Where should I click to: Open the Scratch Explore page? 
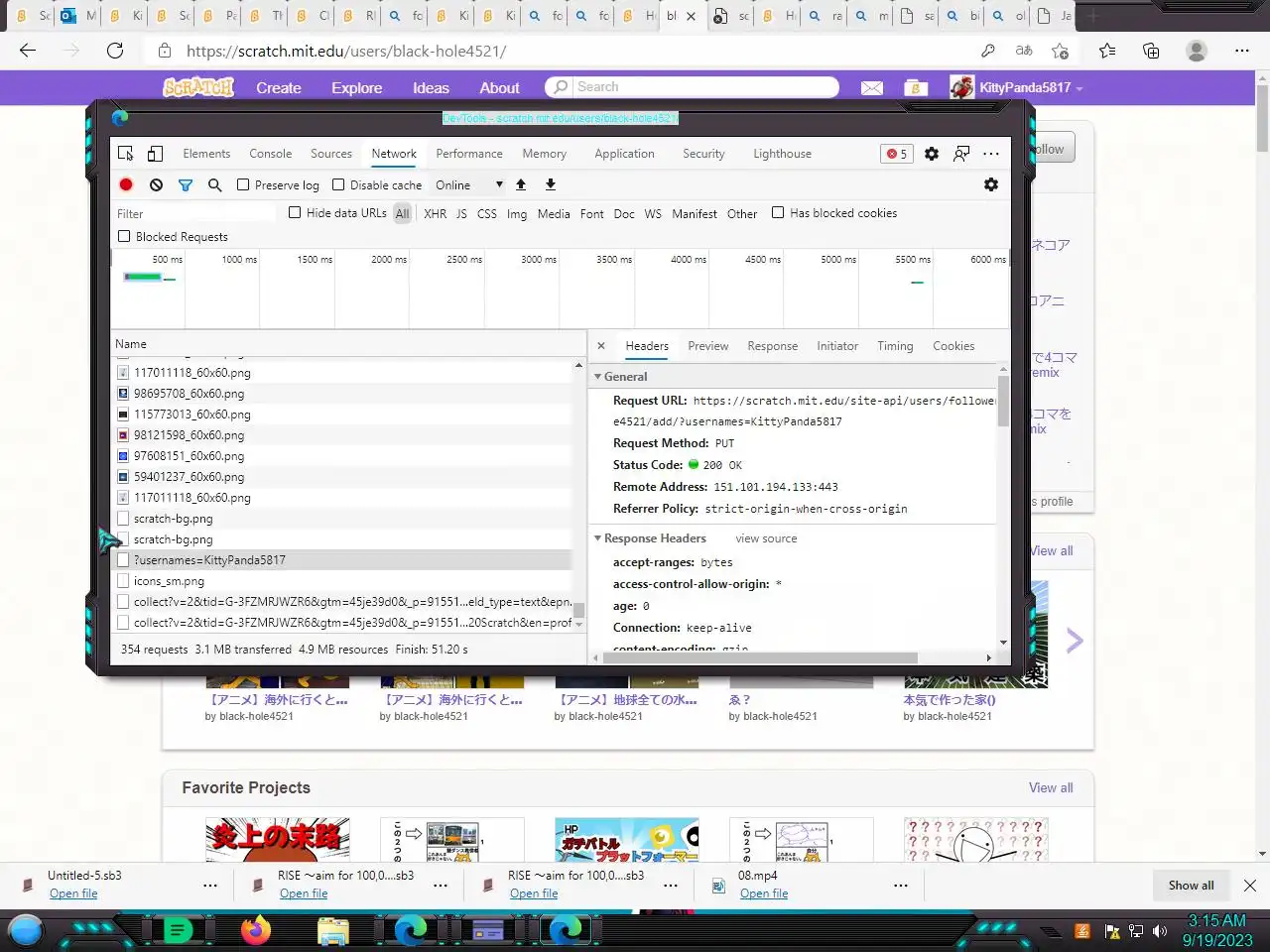[357, 88]
